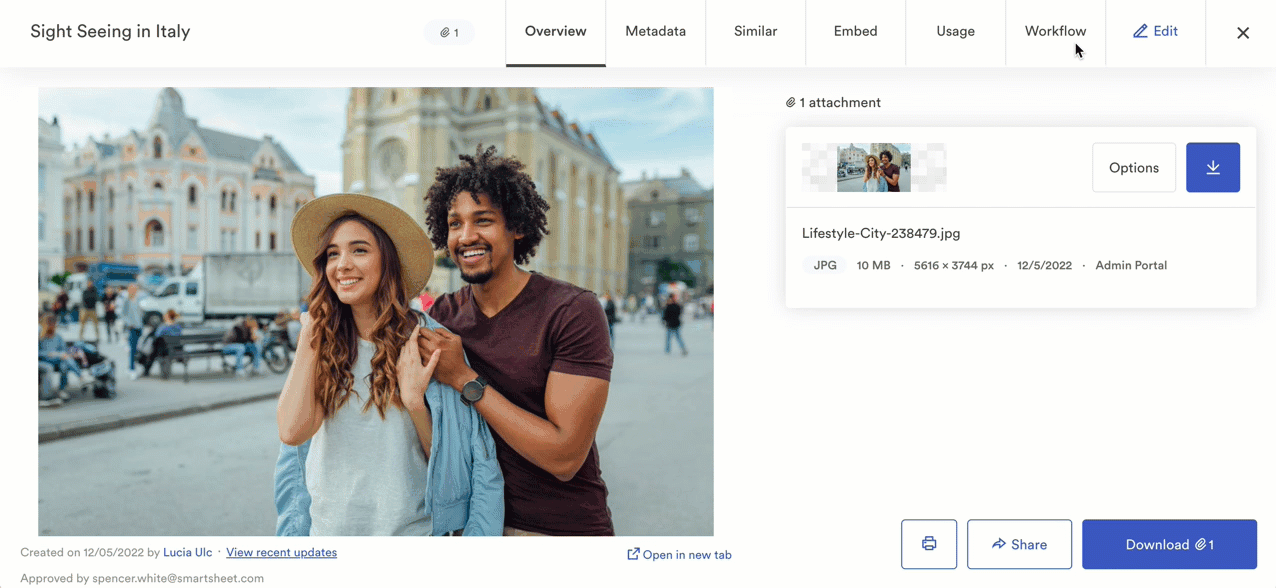Click Approved by spencer.white@smartsheet.com text
The width and height of the screenshot is (1276, 588).
click(142, 578)
